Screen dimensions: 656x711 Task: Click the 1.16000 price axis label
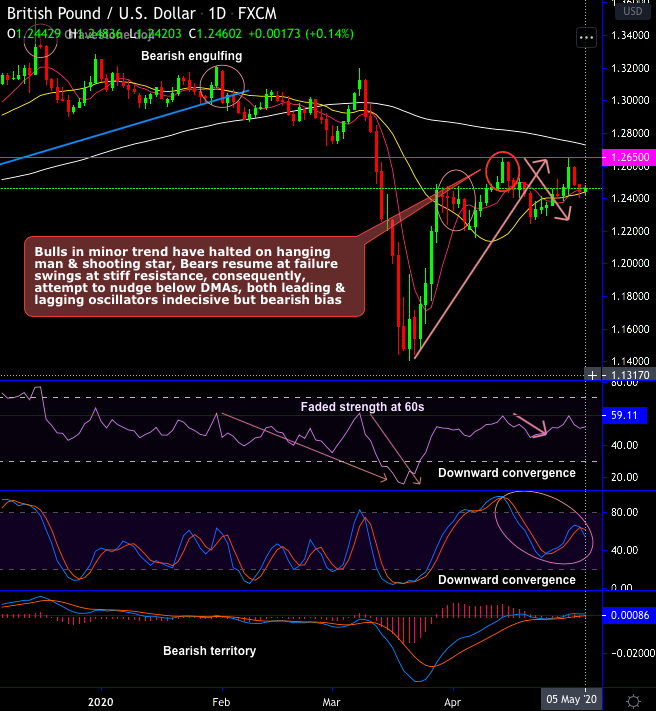(x=630, y=329)
